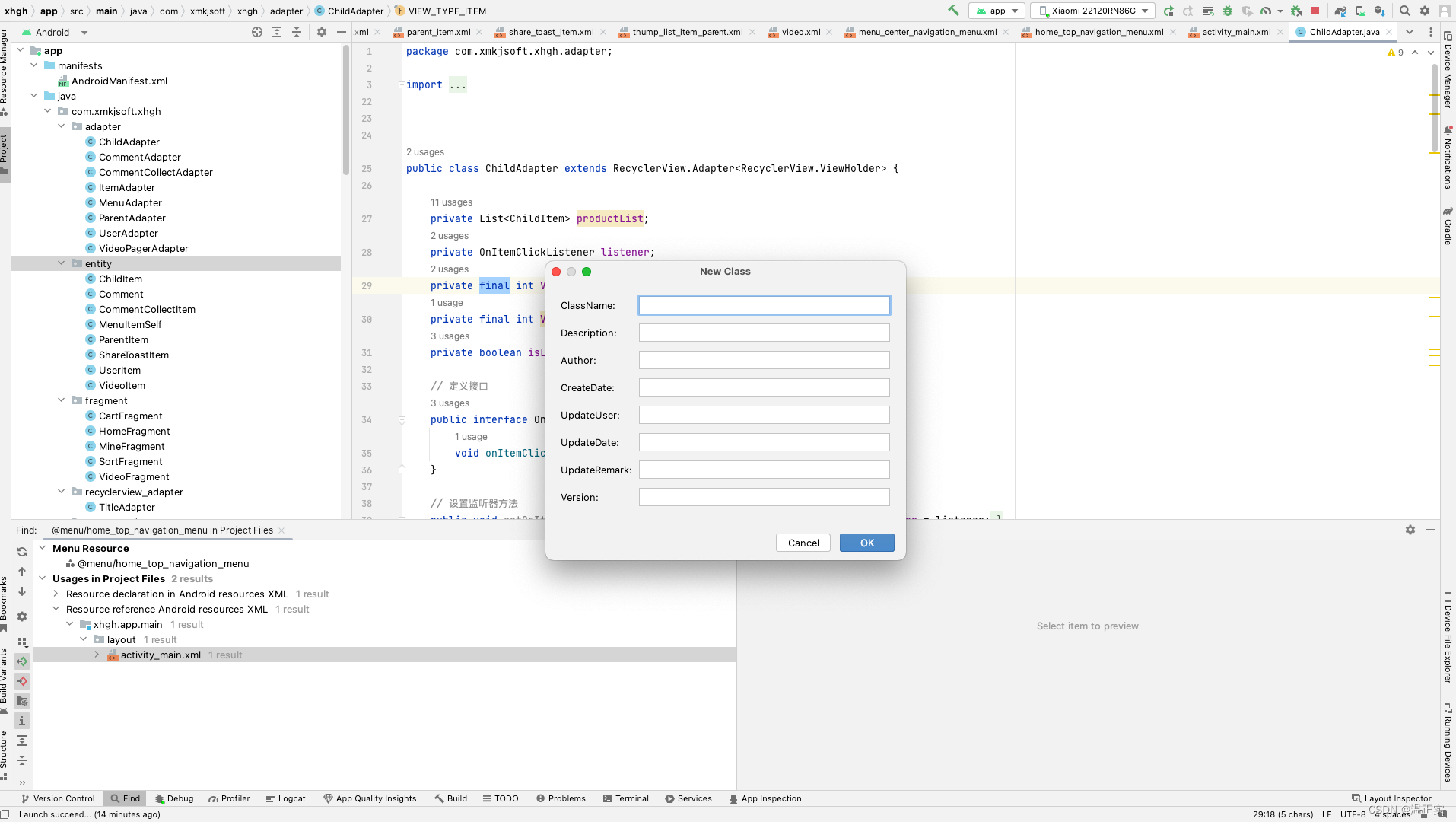Focus the Version input field
The height and width of the screenshot is (822, 1456).
tap(764, 497)
